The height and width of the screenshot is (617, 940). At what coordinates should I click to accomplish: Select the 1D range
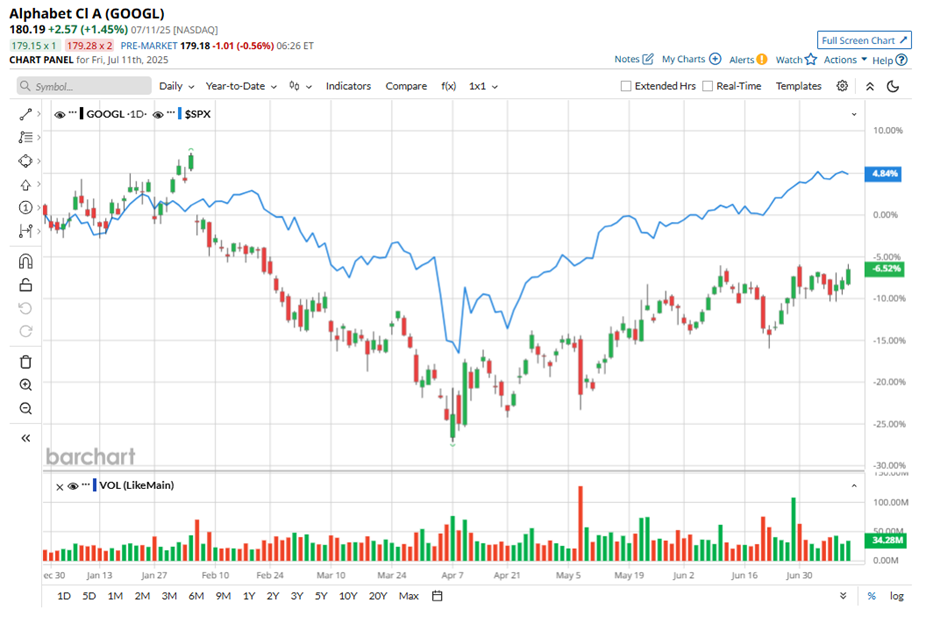(x=64, y=596)
